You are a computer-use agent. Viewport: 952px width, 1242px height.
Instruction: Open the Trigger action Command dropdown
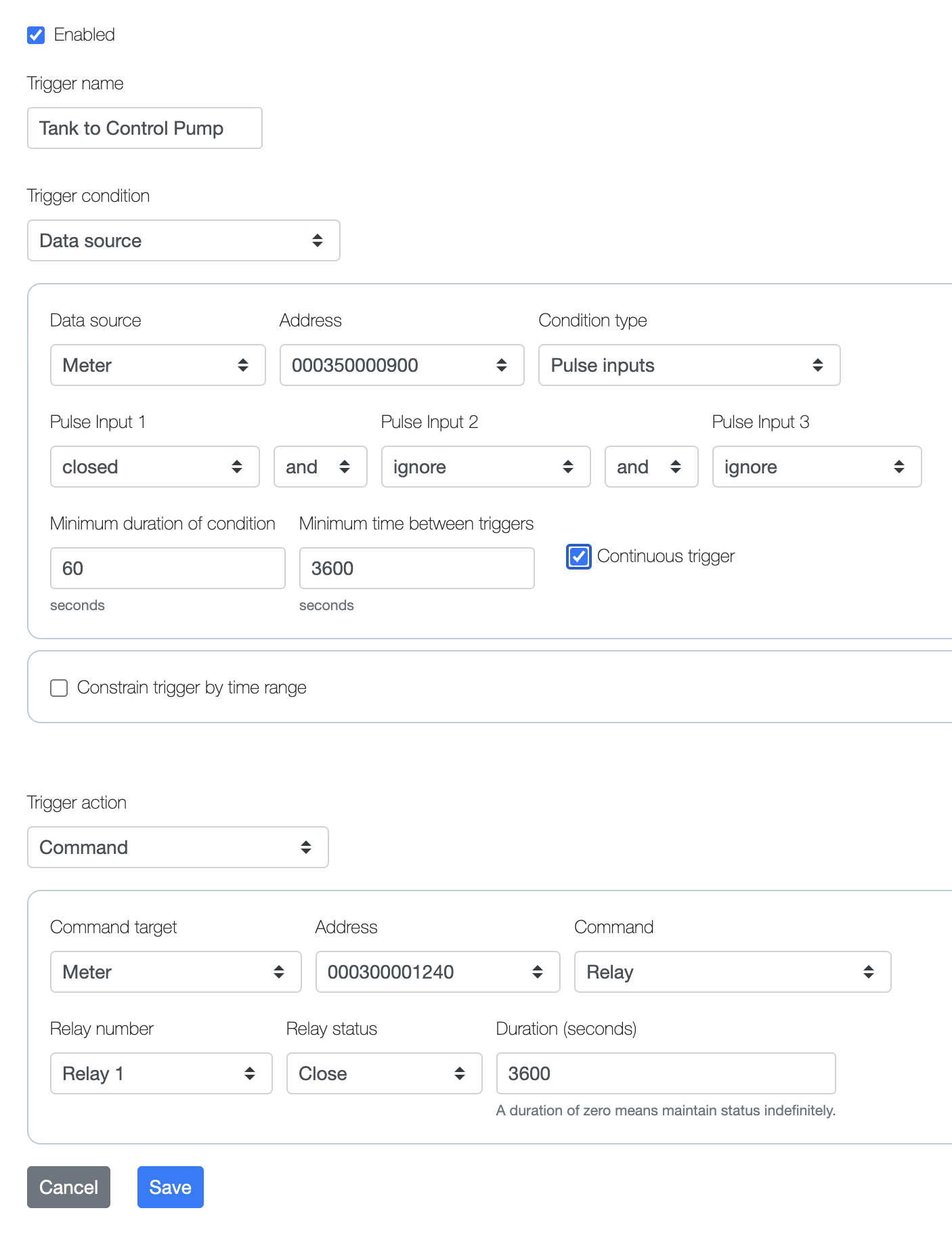click(x=177, y=847)
